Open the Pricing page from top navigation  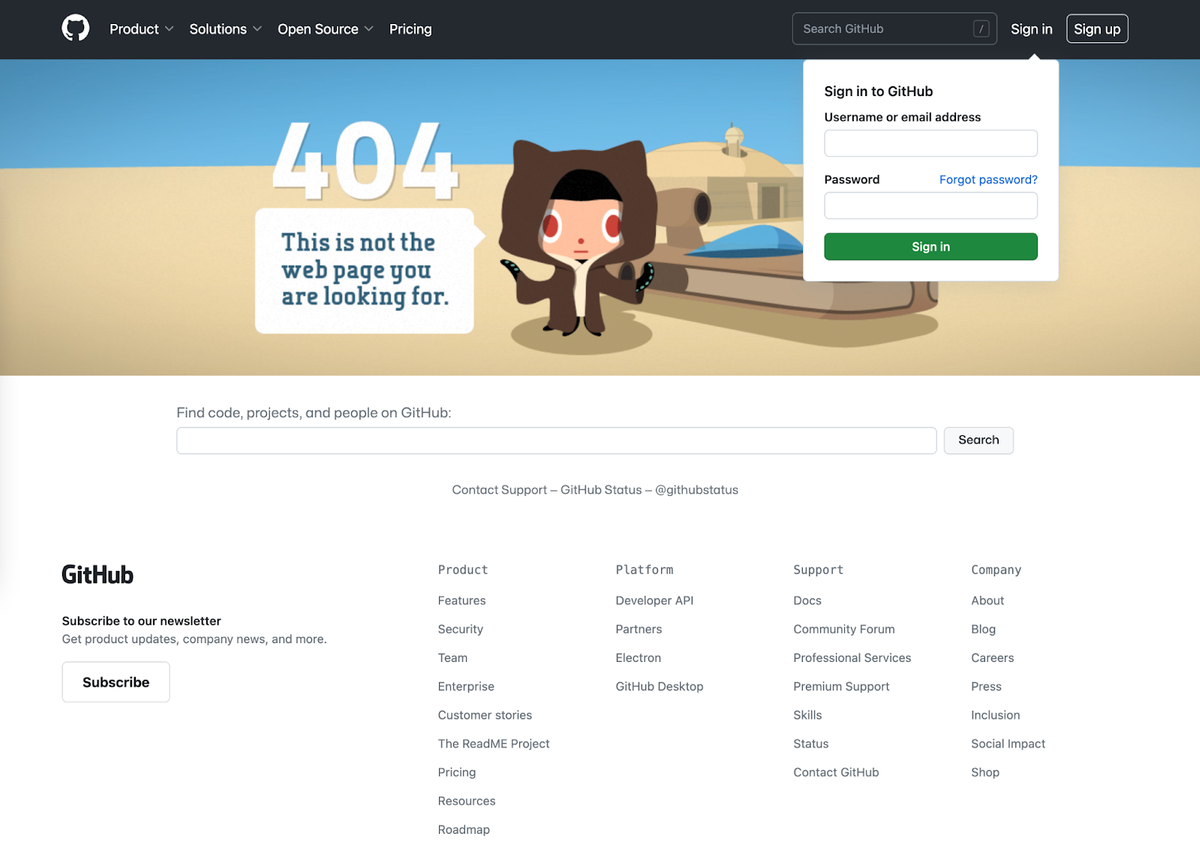(x=410, y=29)
